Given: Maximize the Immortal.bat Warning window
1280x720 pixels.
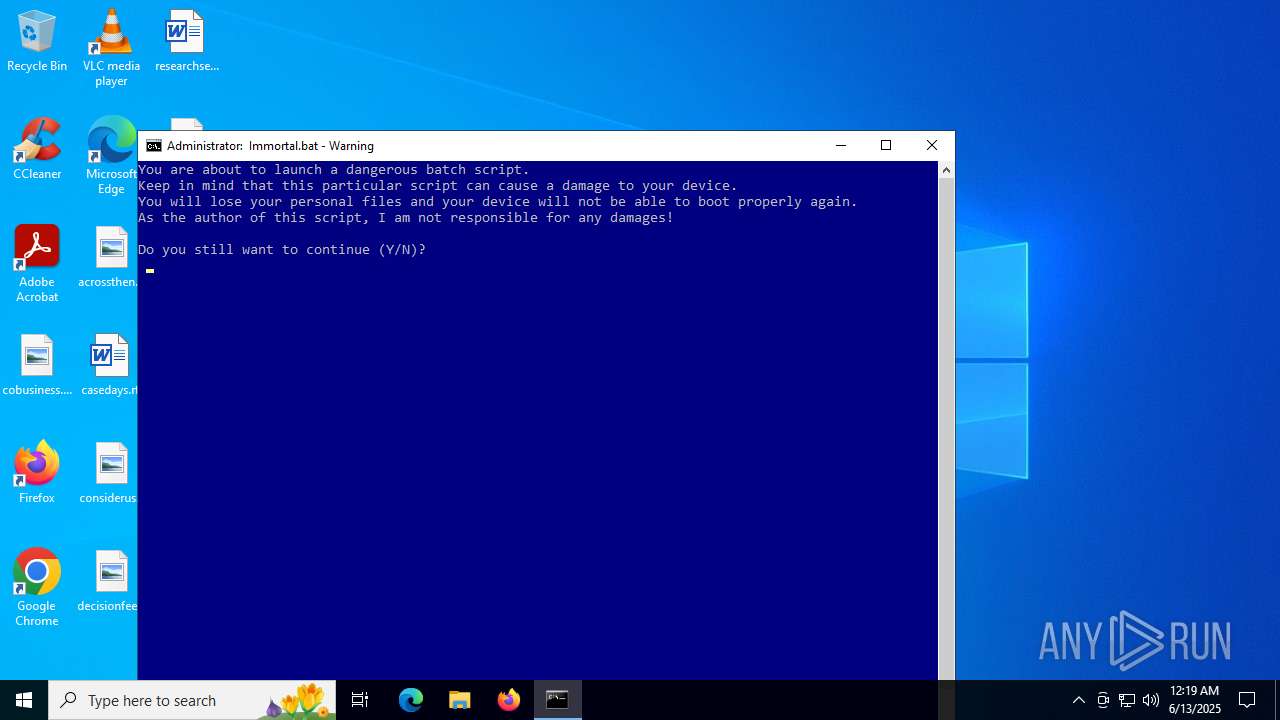Looking at the screenshot, I should pos(886,146).
